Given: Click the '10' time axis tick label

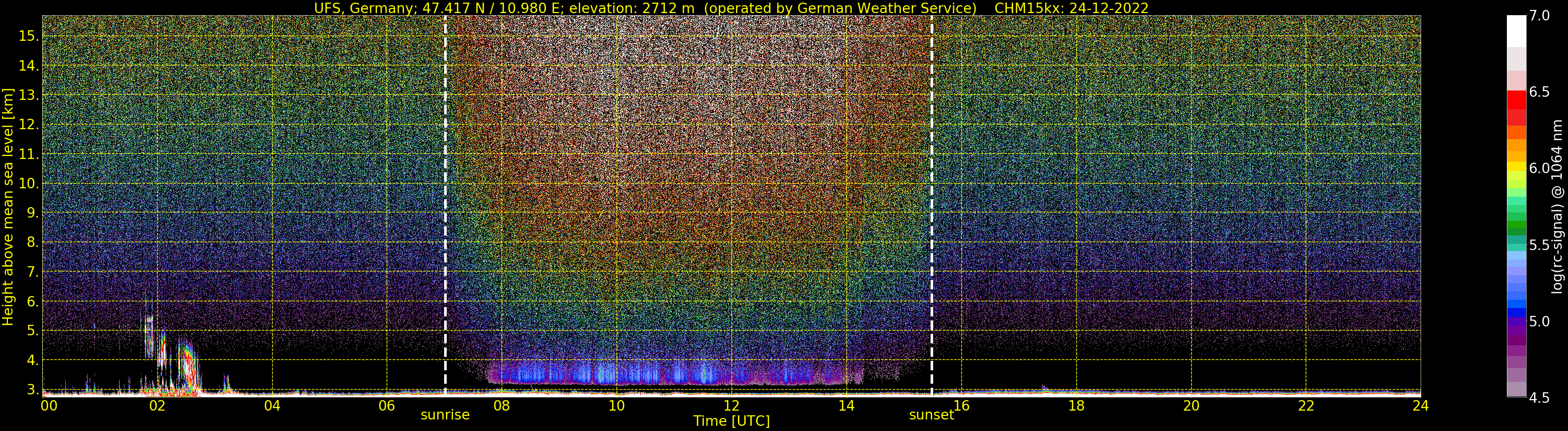Looking at the screenshot, I should tap(617, 405).
